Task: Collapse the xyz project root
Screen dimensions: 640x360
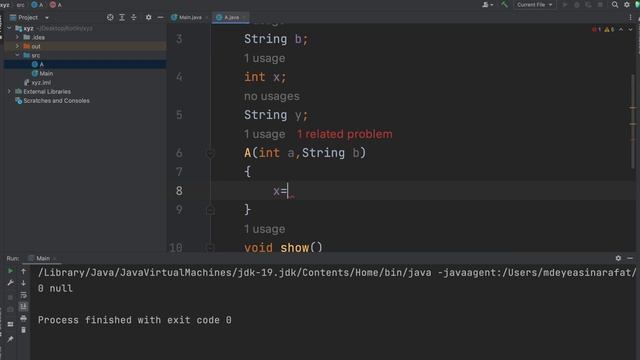Action: [x=9, y=28]
